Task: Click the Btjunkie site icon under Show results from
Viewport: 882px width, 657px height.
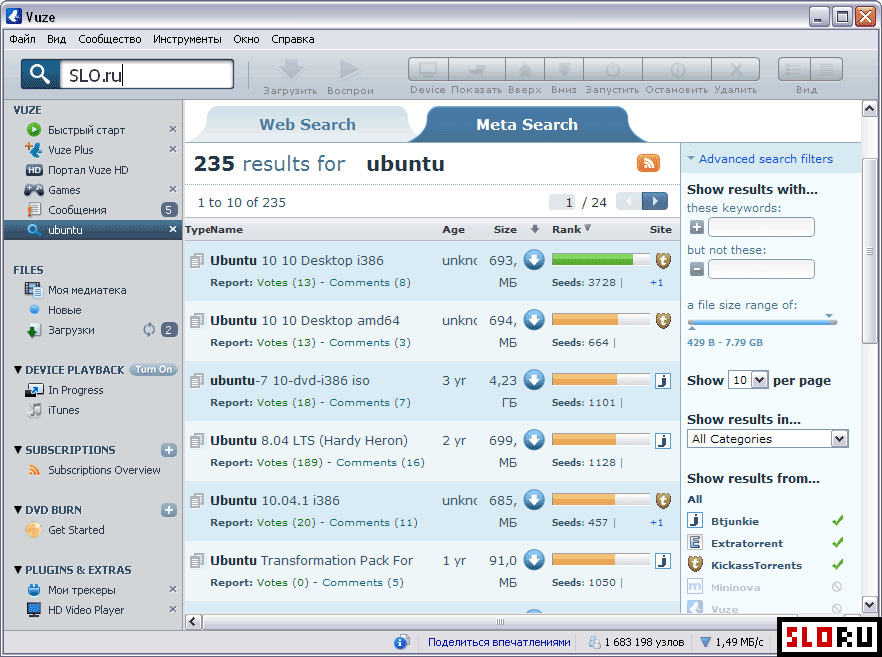Action: 694,520
